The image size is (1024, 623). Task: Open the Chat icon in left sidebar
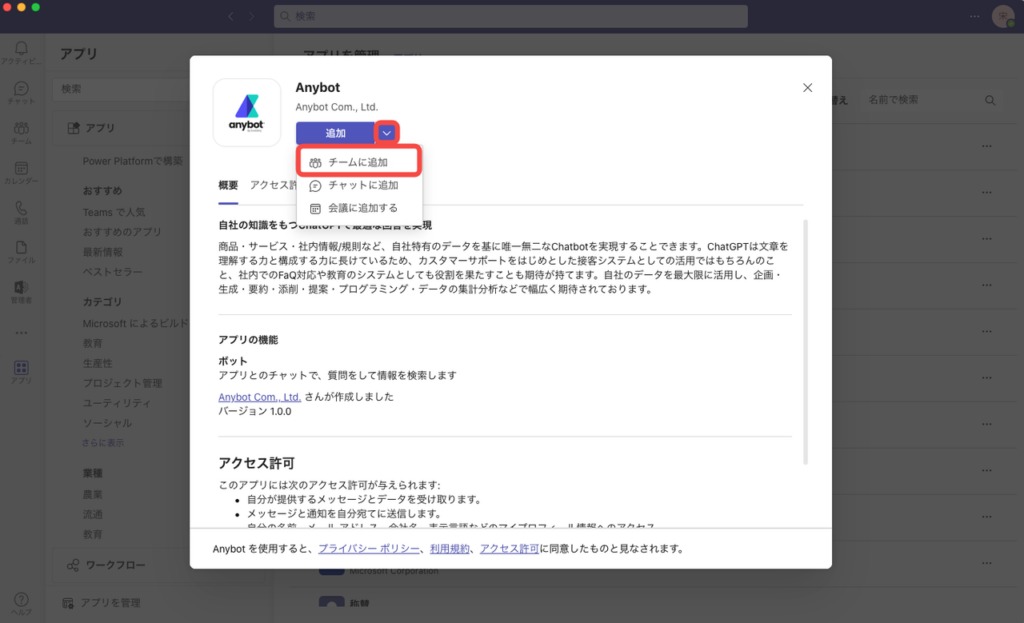(21, 91)
